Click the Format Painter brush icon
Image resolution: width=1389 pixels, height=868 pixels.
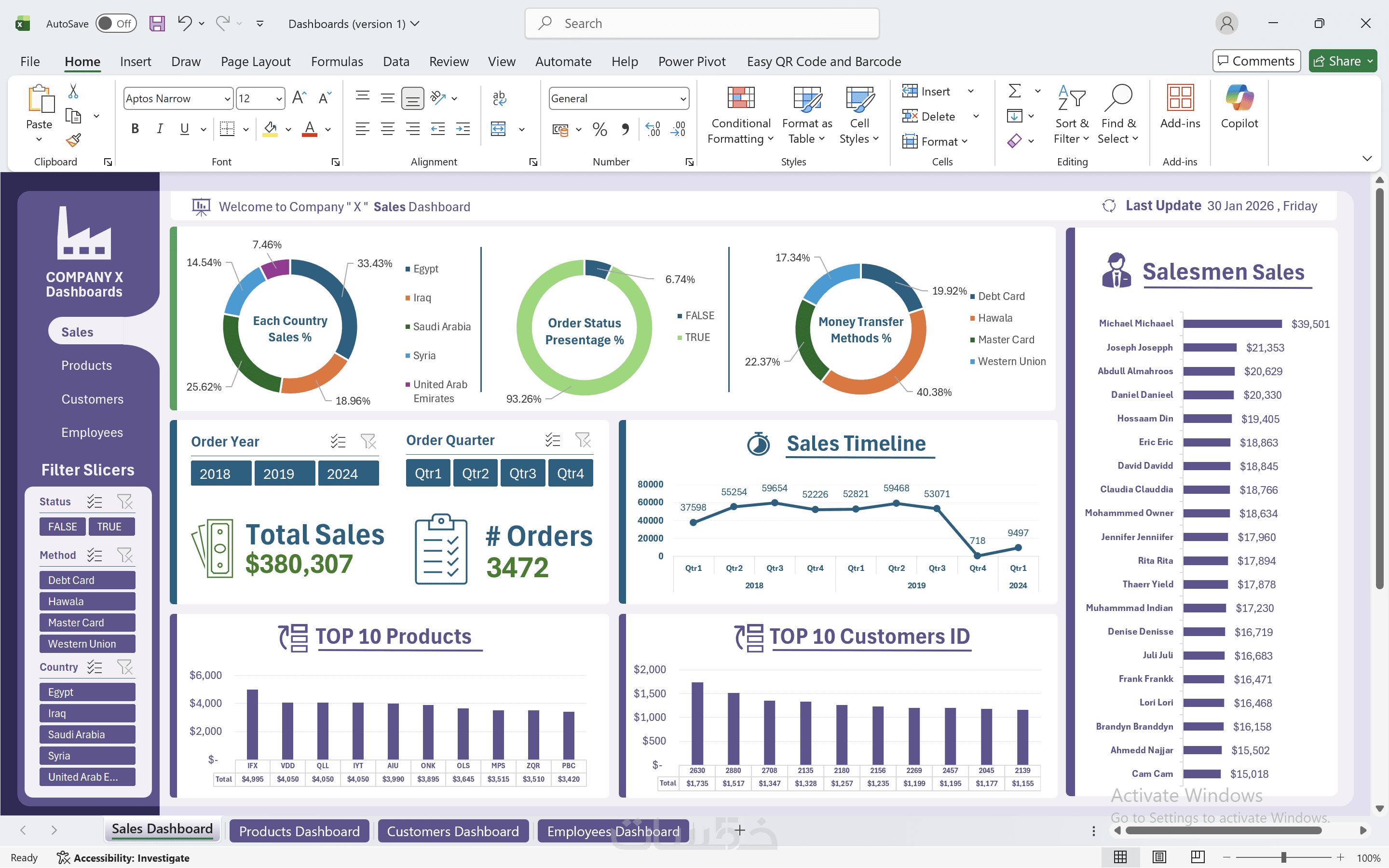tap(73, 140)
